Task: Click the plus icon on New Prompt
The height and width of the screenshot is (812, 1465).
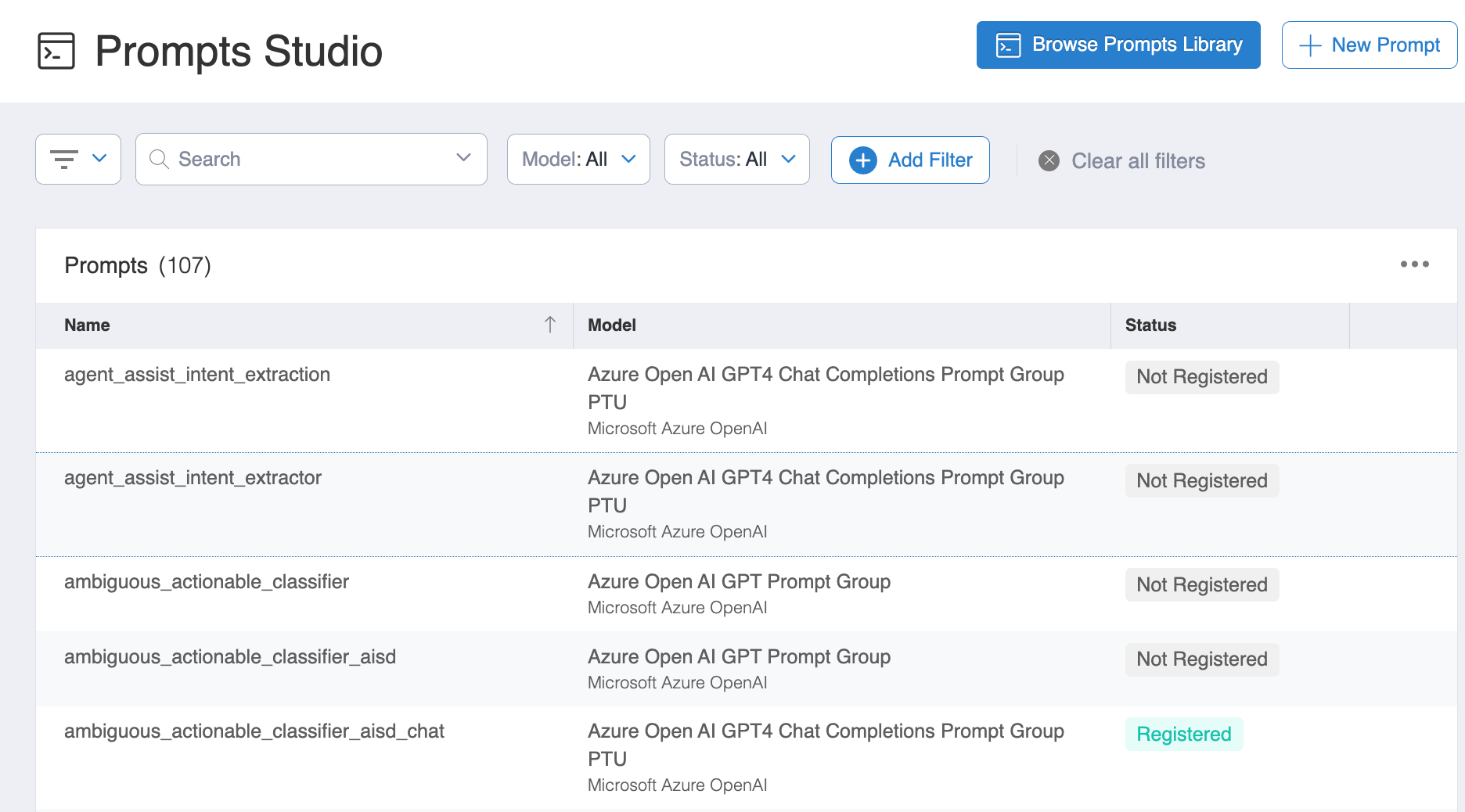Action: pyautogui.click(x=1309, y=45)
